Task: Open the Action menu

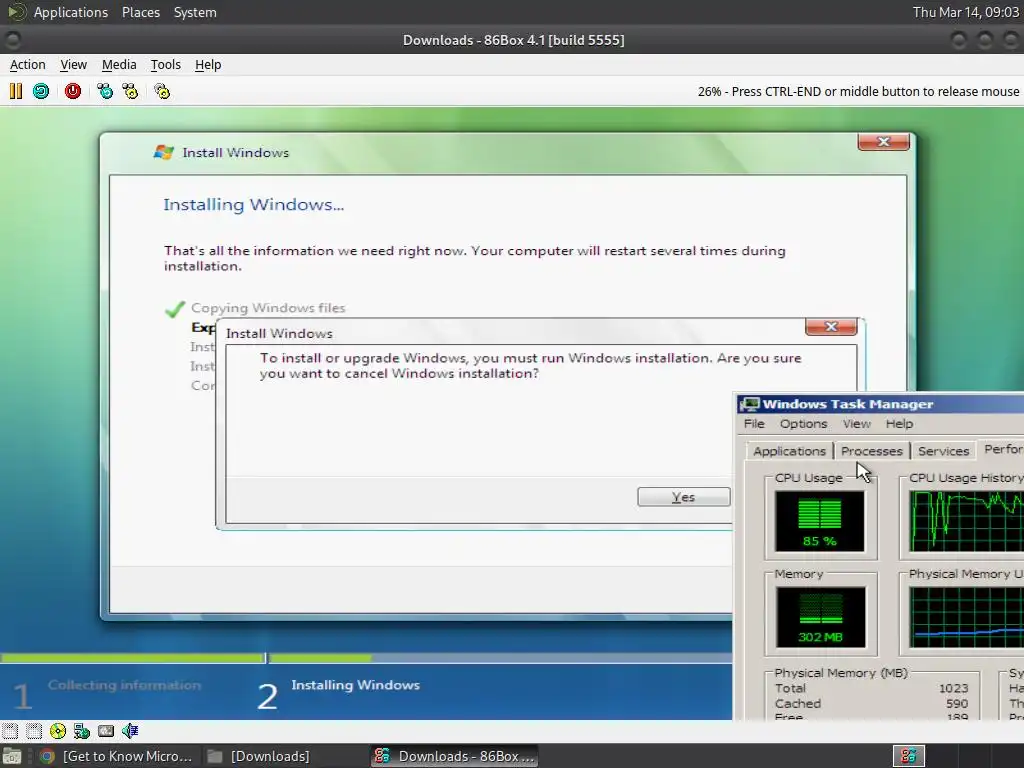Action: pyautogui.click(x=27, y=65)
